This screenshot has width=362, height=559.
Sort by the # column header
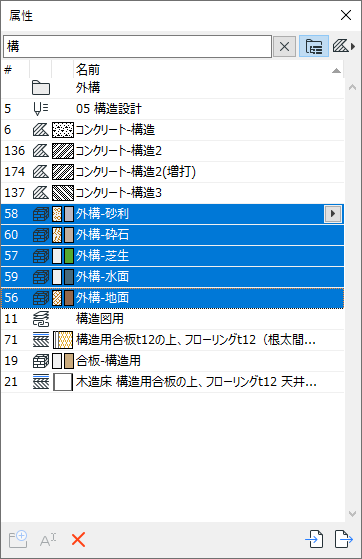coord(15,70)
